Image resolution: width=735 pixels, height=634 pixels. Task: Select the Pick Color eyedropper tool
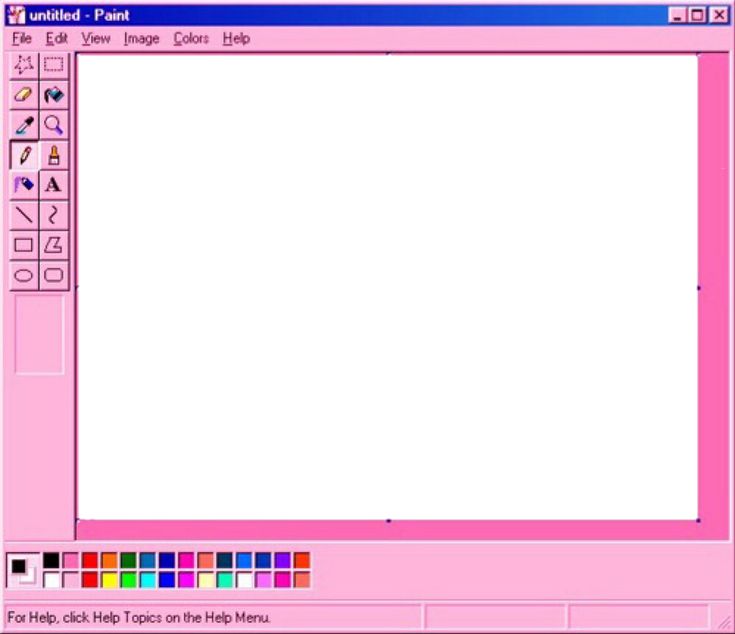tap(24, 125)
